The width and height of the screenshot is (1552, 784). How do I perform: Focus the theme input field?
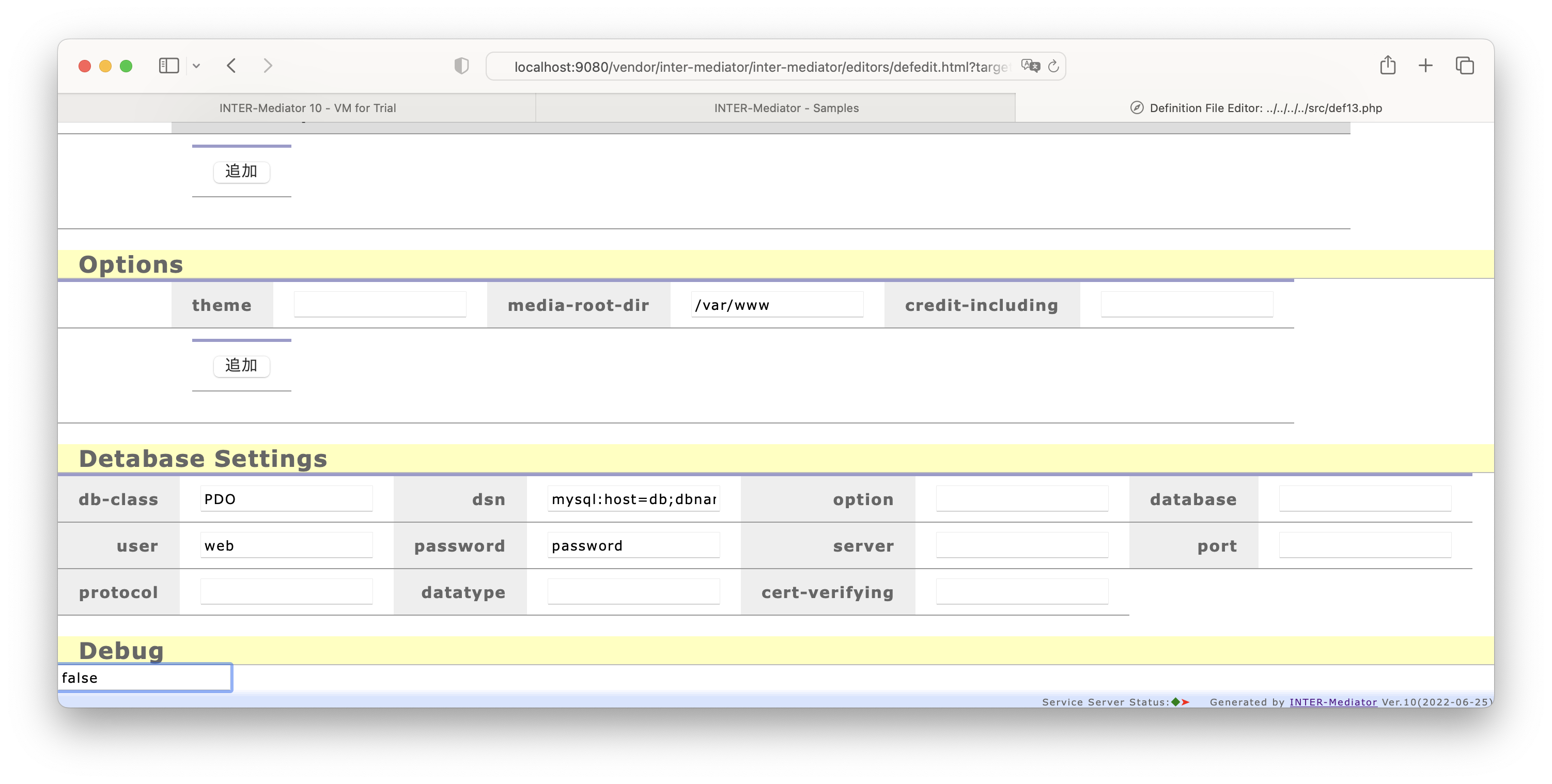(380, 305)
